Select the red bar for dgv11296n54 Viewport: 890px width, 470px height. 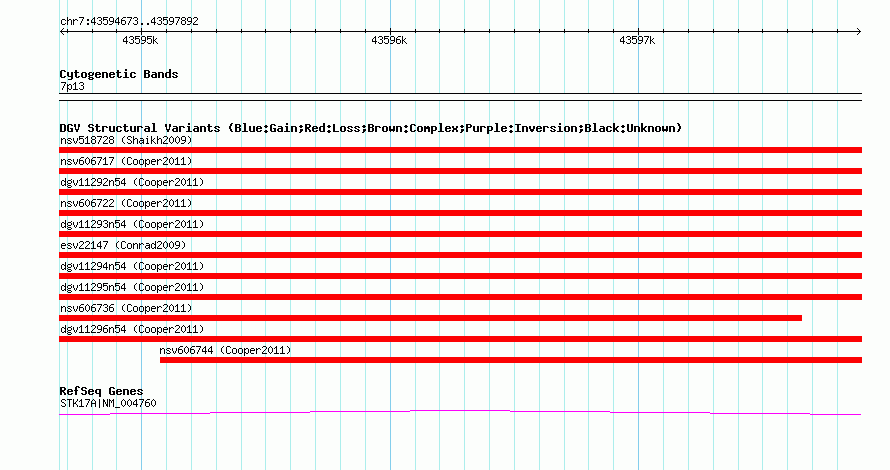point(460,339)
